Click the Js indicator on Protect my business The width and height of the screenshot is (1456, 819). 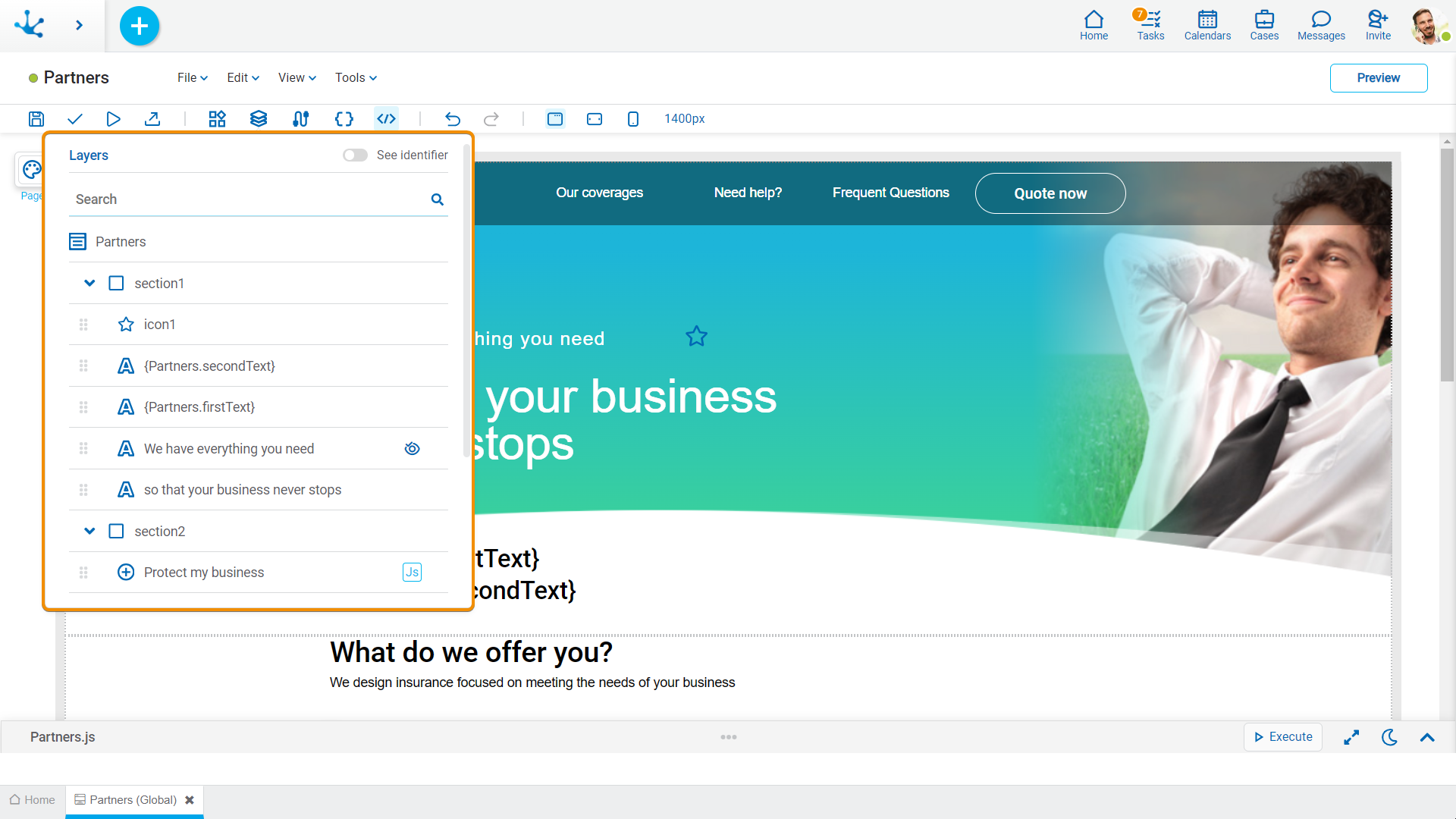tap(412, 573)
